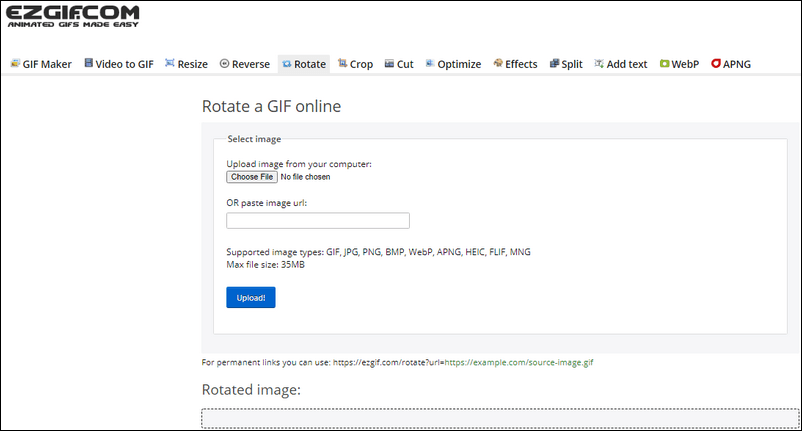Click the GIF Maker icon
The width and height of the screenshot is (802, 431).
click(15, 63)
